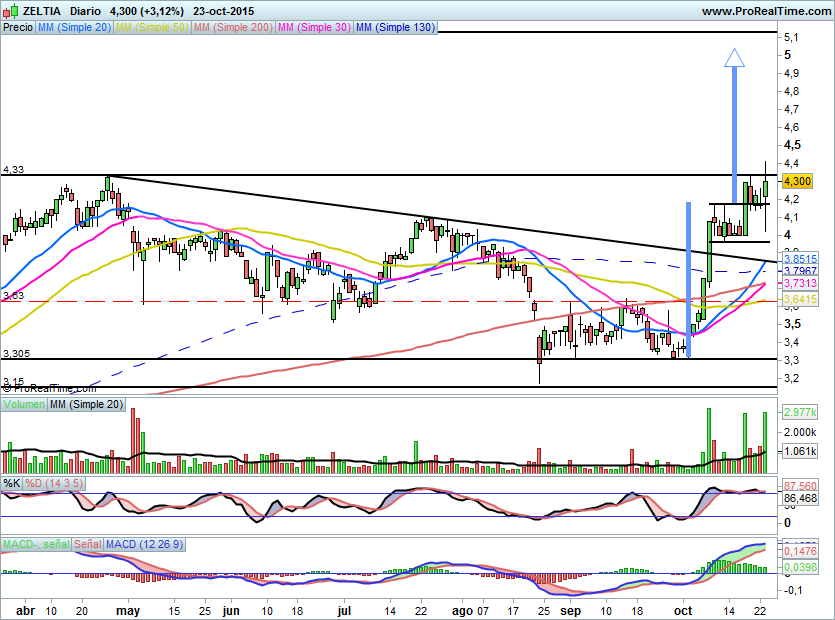Screen dimensions: 835x620
Task: Click the 86,468 stochastic value tag
Action: click(x=800, y=499)
